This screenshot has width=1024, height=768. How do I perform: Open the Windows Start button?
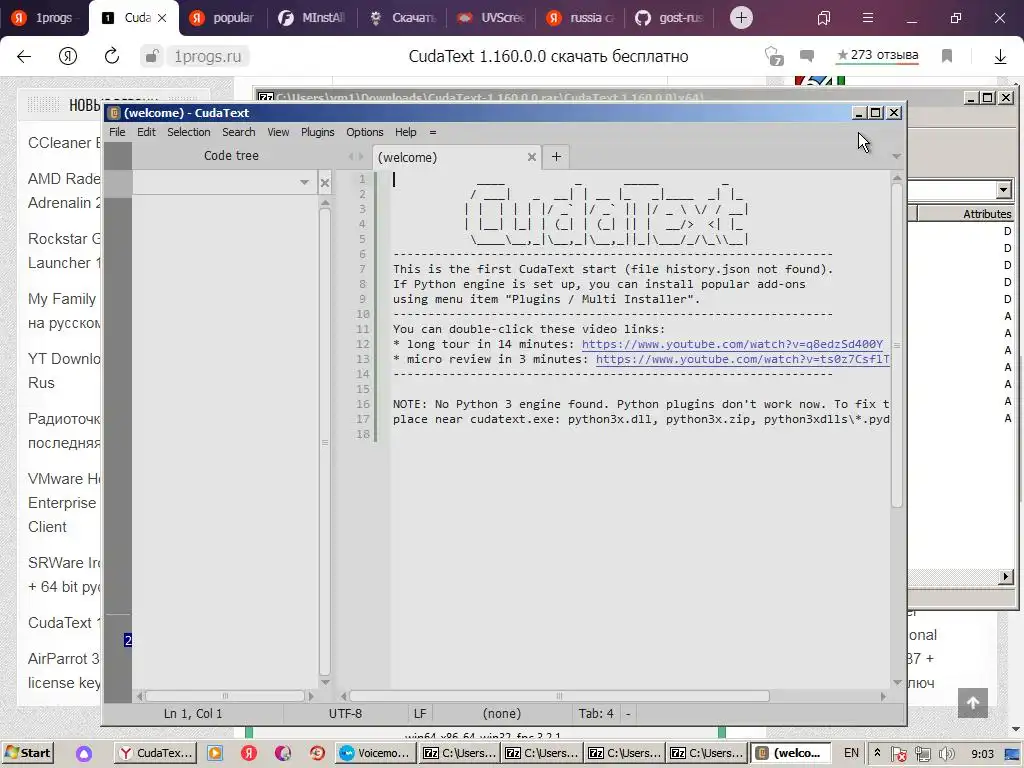(x=27, y=753)
